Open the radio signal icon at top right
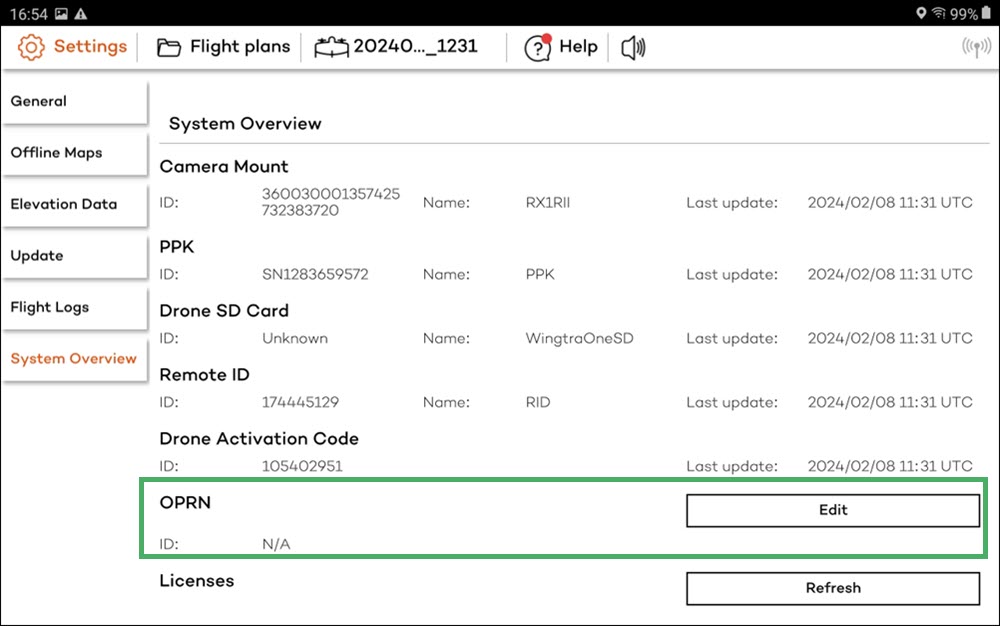This screenshot has height=626, width=1000. [975, 46]
